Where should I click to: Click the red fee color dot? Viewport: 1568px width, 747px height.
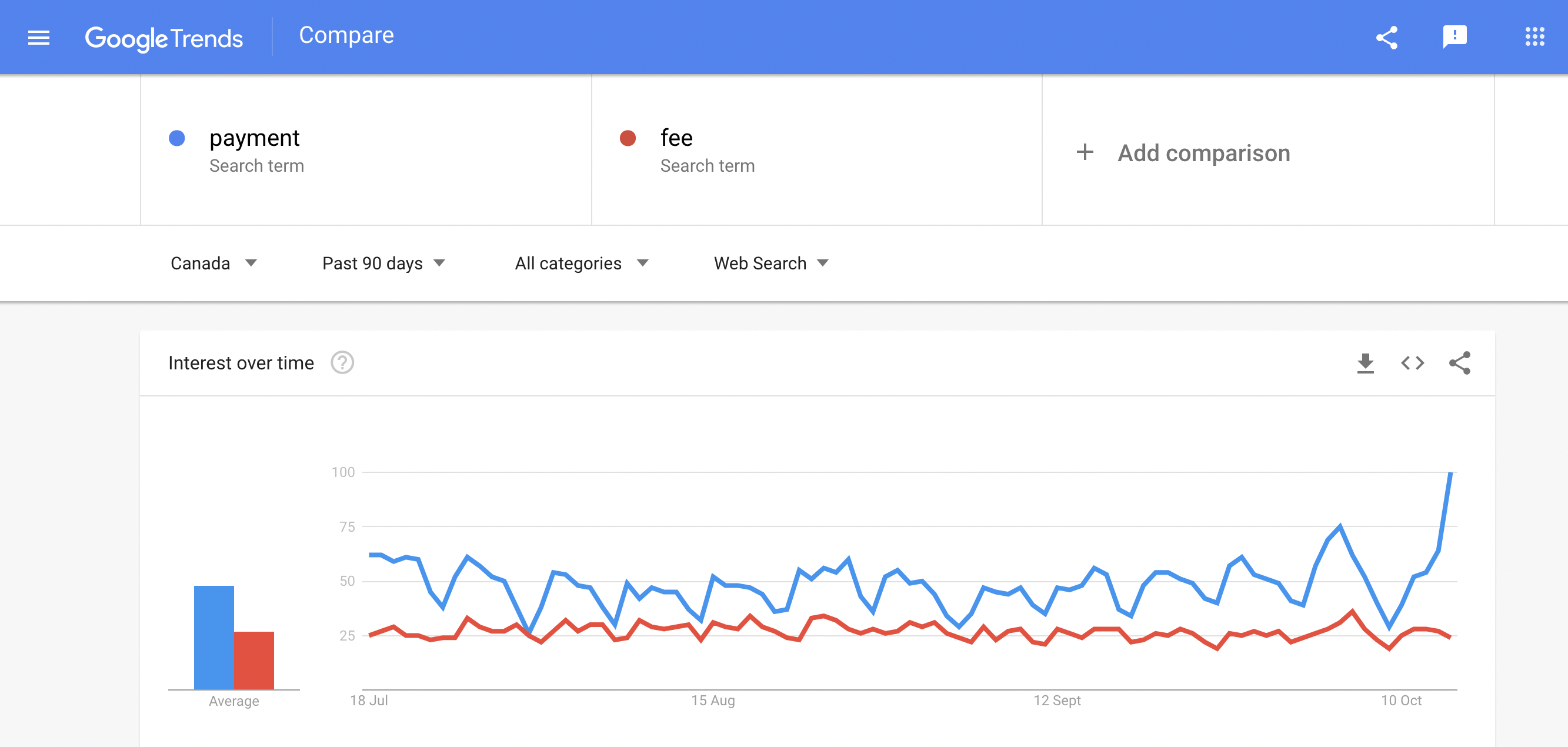point(628,138)
